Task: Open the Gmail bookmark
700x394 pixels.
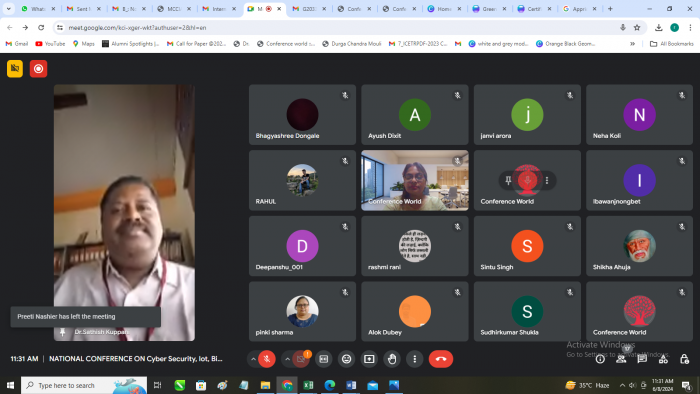Action: (x=17, y=44)
